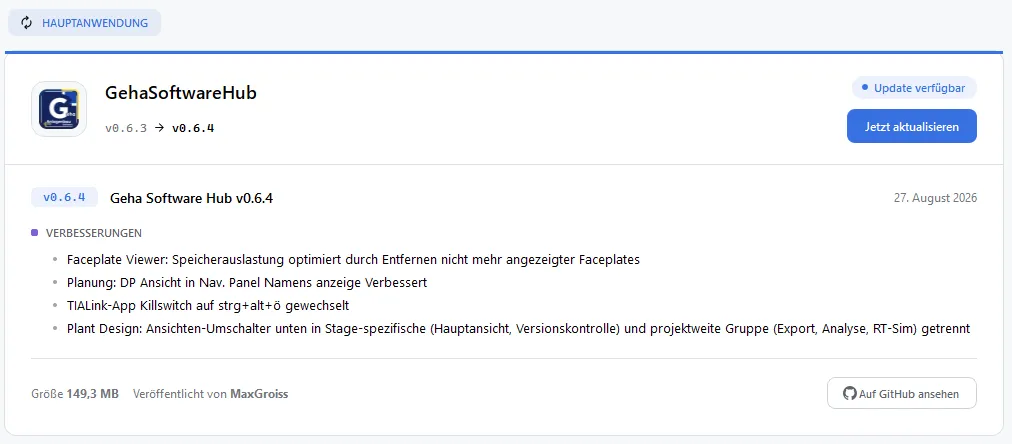The height and width of the screenshot is (444, 1012).
Task: Click the blue dot in Update verfügbar badge
Action: click(x=865, y=87)
